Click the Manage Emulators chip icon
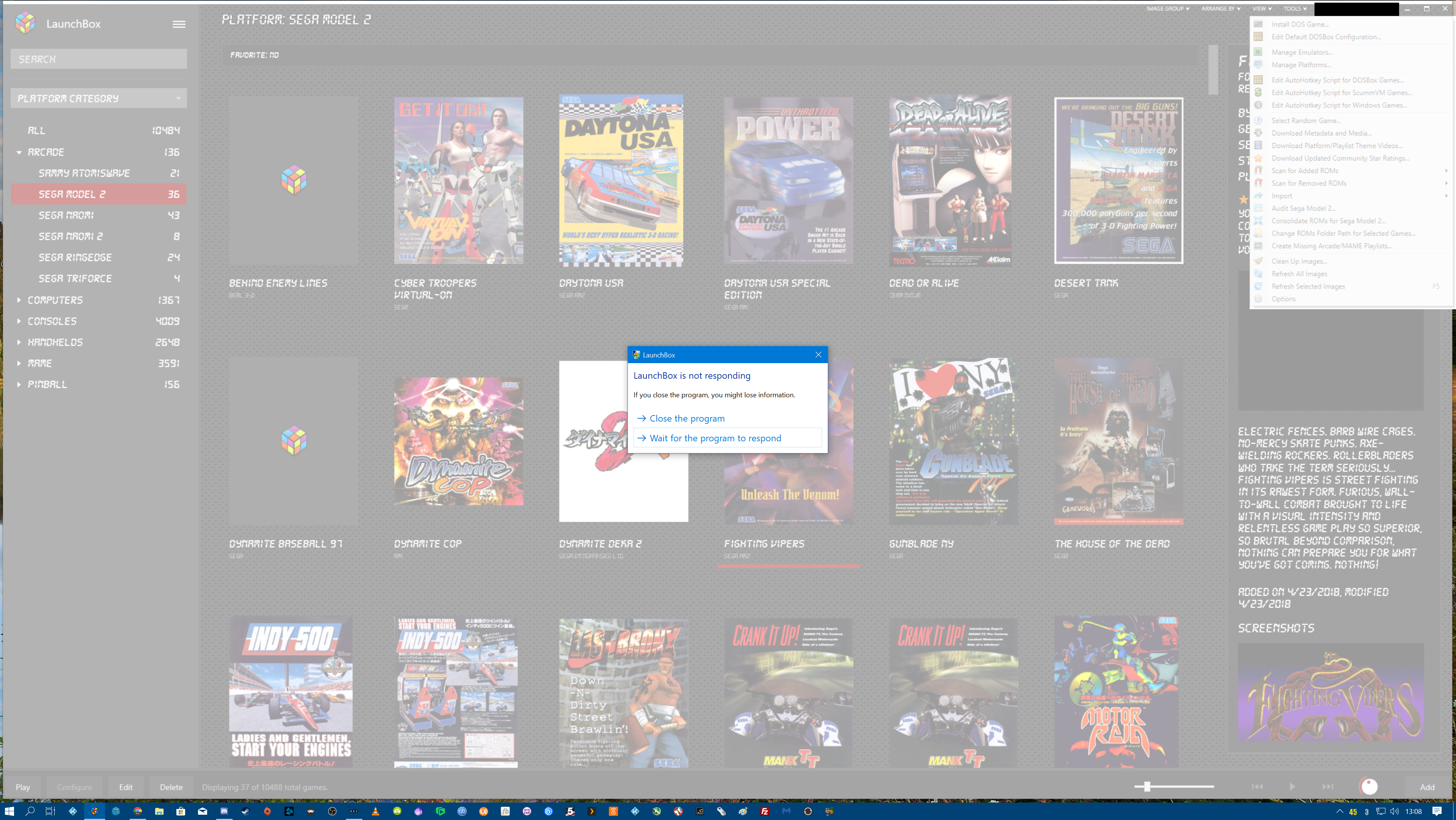 click(1258, 52)
